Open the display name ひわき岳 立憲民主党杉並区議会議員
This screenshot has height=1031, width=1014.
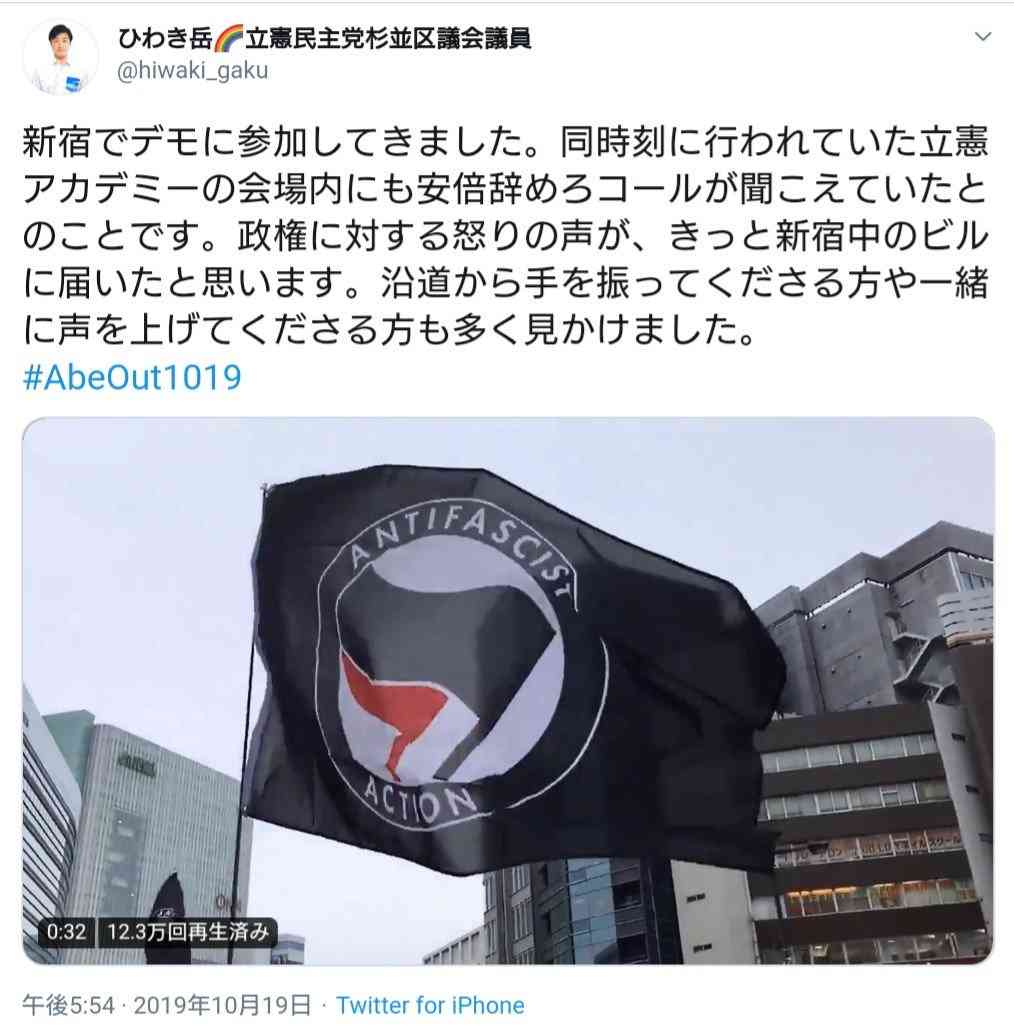[324, 39]
